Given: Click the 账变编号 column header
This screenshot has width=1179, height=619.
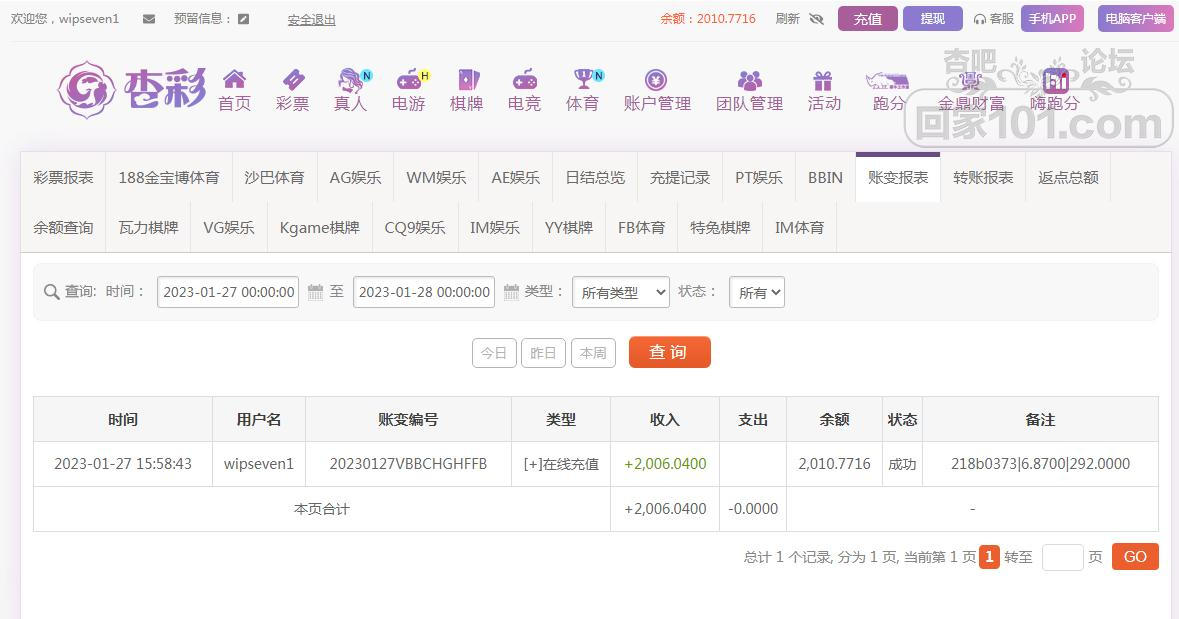Looking at the screenshot, I should point(408,420).
